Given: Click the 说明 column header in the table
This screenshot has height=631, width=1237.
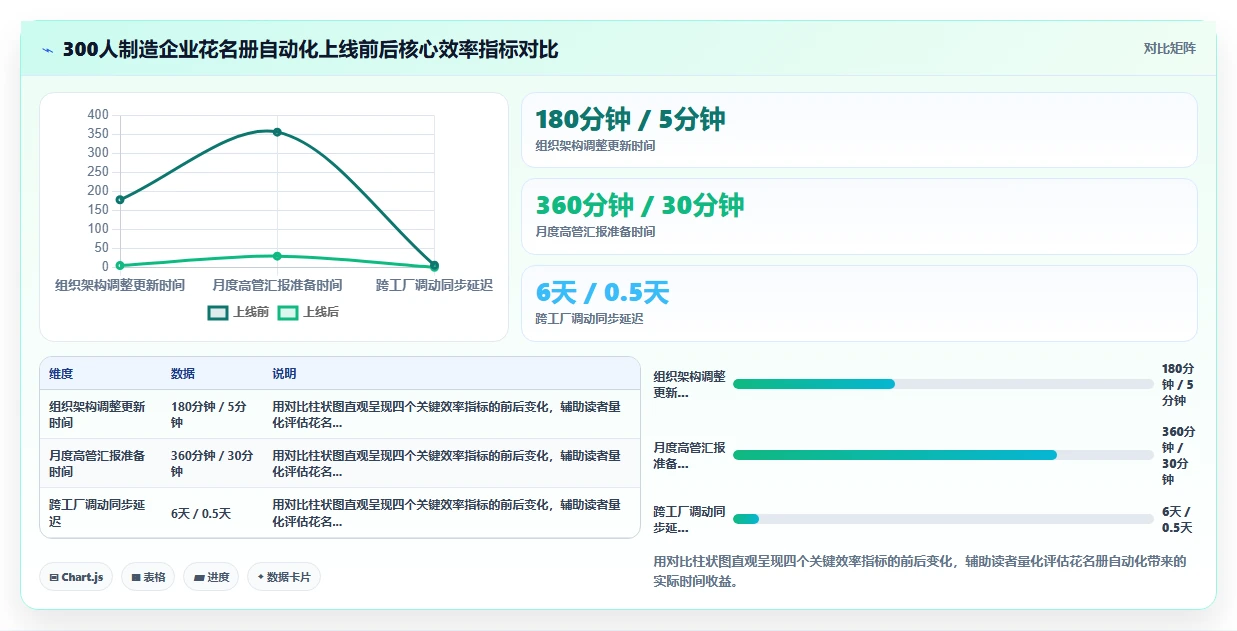Looking at the screenshot, I should (284, 374).
